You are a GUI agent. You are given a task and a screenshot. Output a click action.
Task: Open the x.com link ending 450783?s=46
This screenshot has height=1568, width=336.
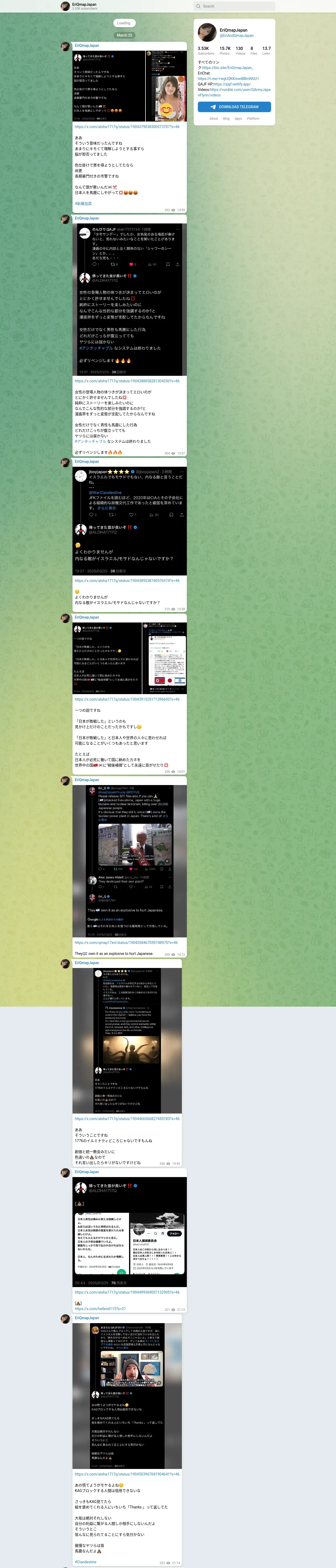(127, 1119)
